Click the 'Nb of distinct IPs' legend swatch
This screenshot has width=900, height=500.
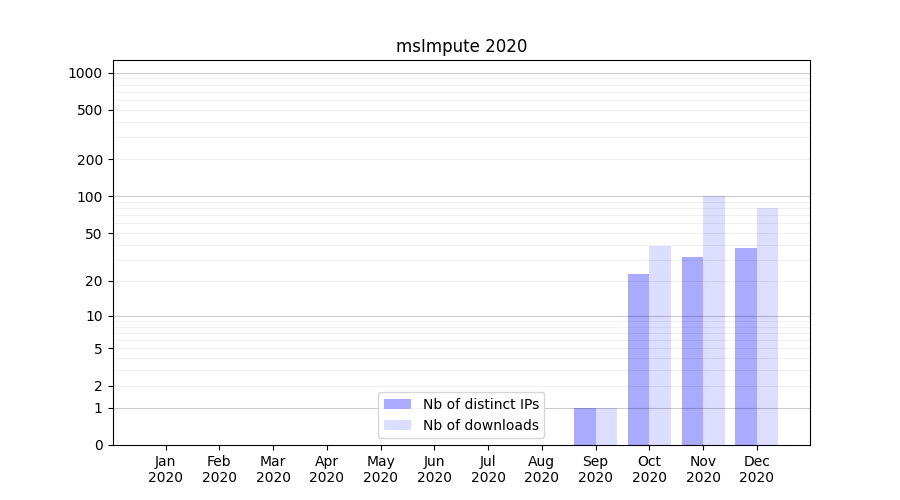coord(397,404)
